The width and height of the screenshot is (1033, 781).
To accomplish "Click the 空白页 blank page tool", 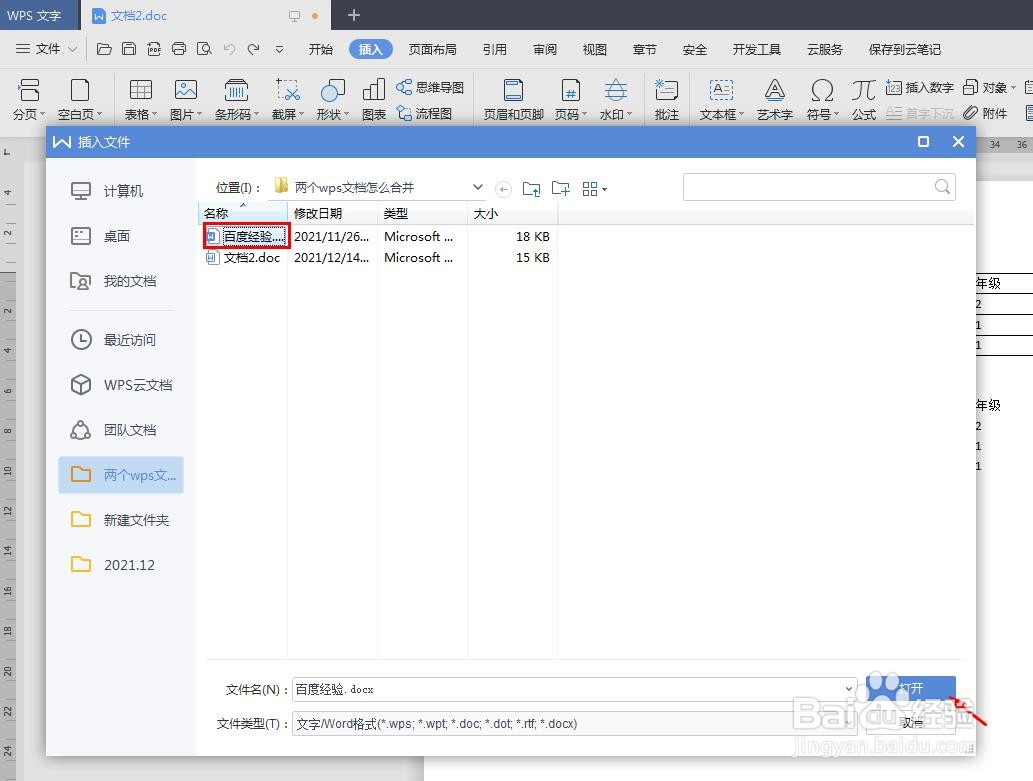I will point(80,100).
